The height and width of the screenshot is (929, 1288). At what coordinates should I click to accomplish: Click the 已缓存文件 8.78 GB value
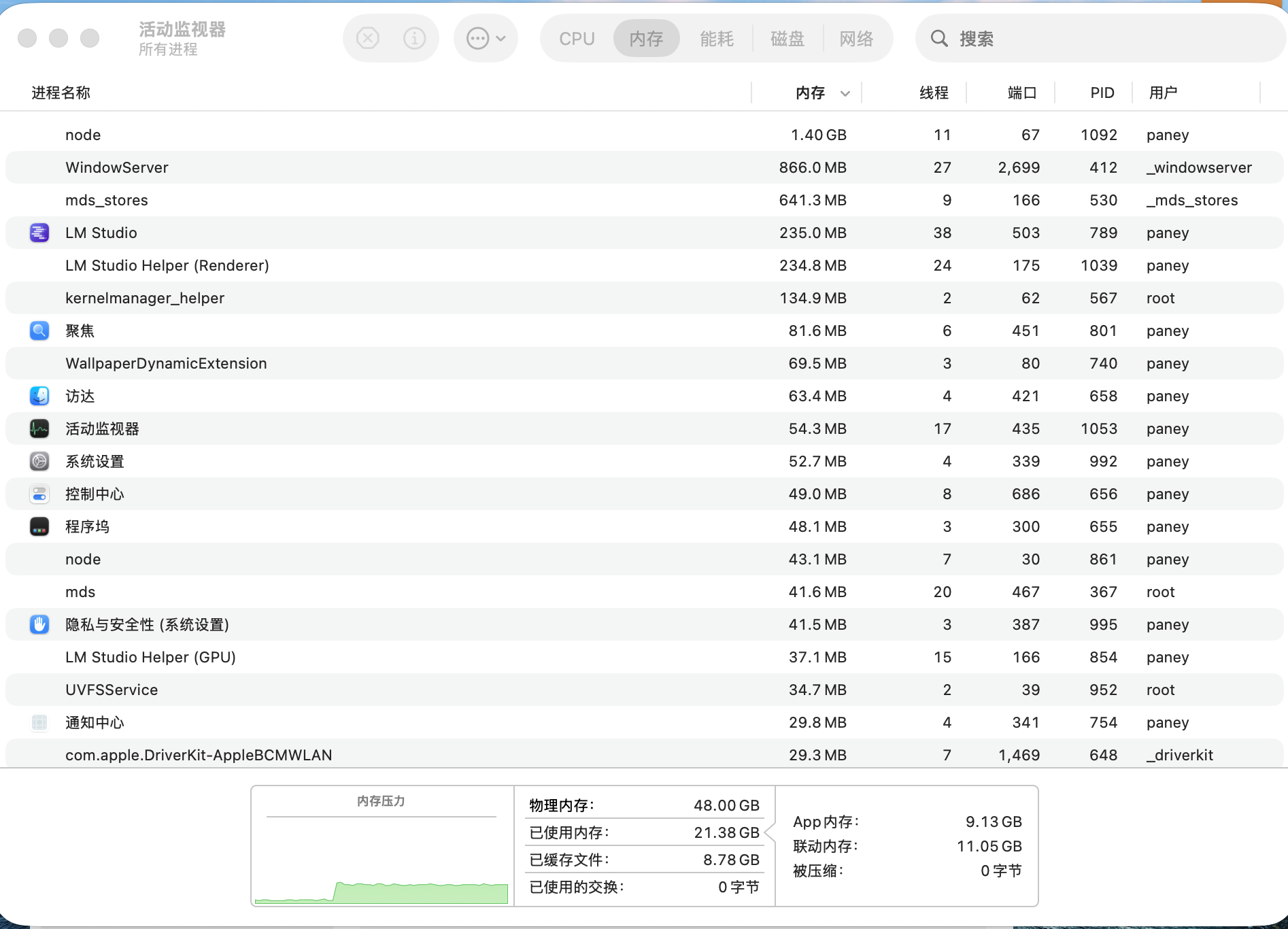(731, 860)
